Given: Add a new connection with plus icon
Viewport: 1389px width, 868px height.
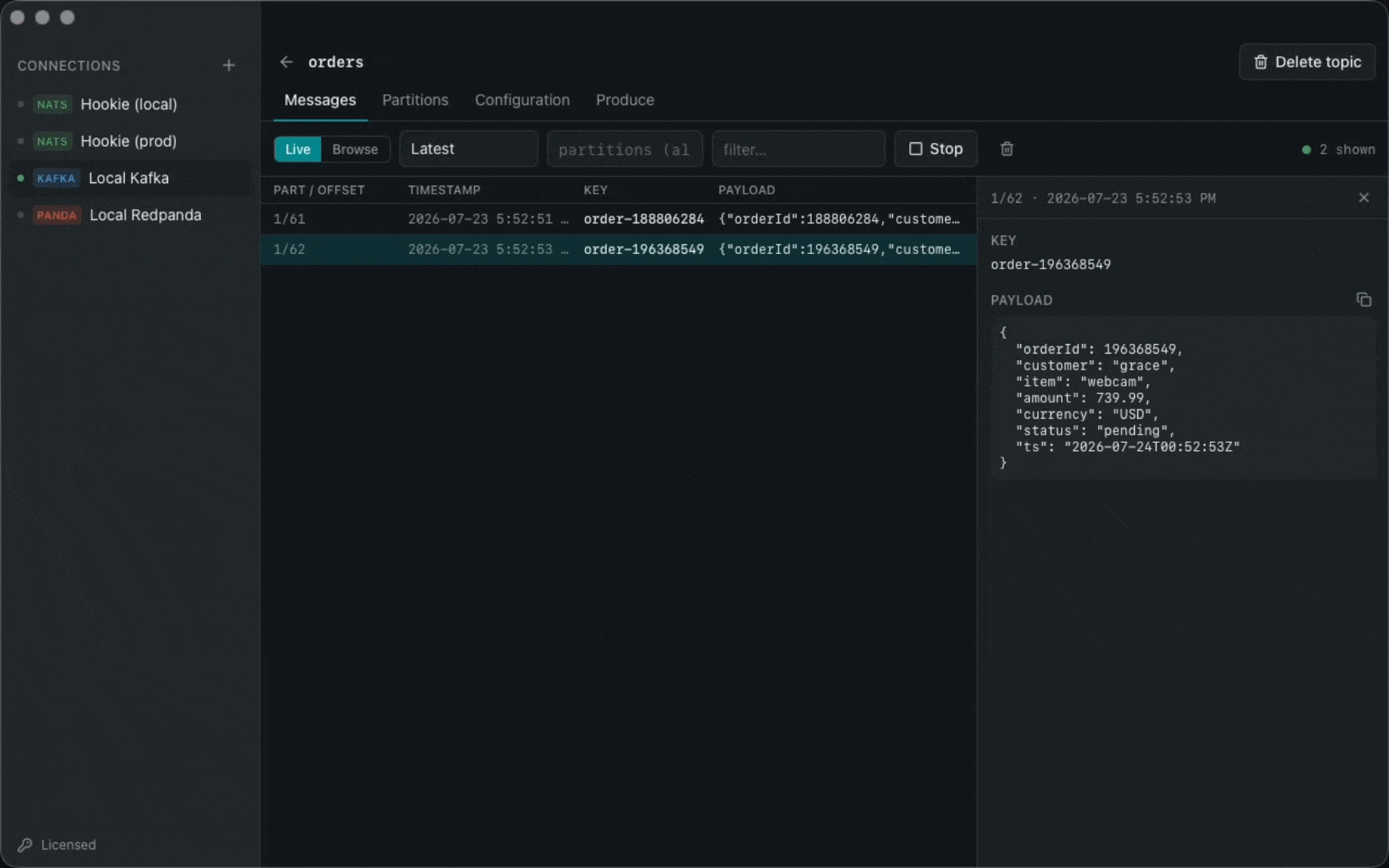Looking at the screenshot, I should (x=229, y=65).
